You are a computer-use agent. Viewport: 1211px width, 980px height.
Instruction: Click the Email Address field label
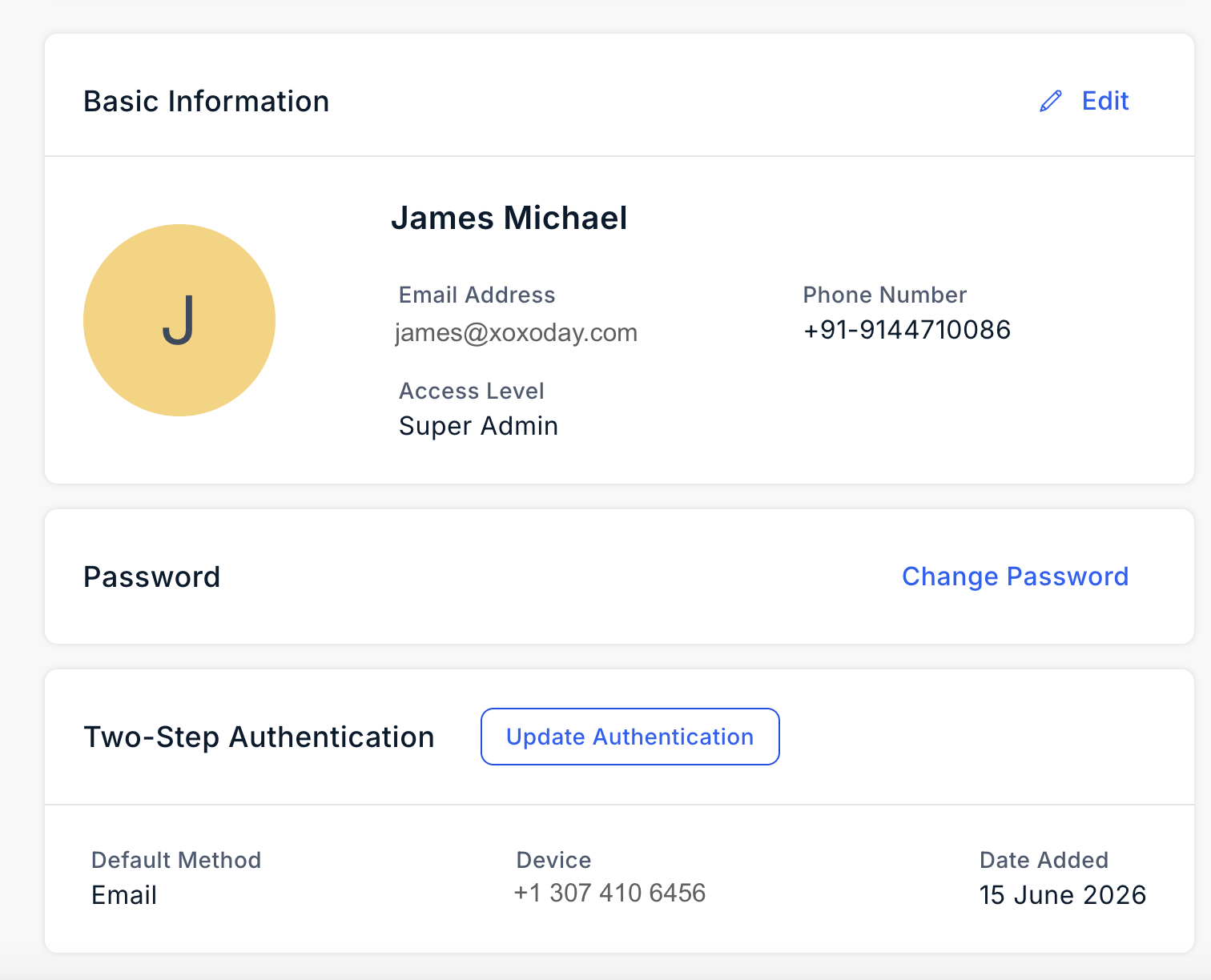477,295
